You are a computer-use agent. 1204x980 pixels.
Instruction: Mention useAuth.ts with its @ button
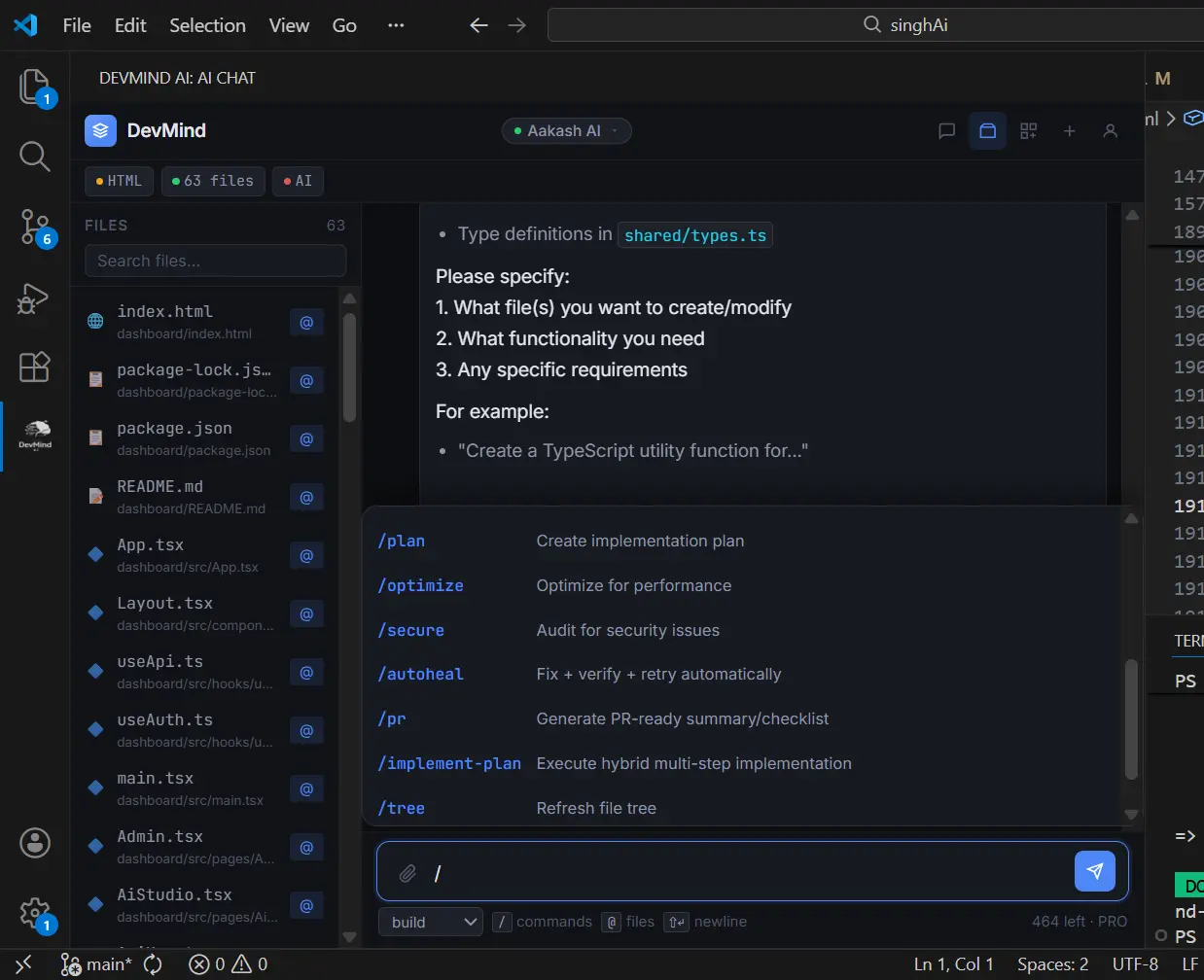click(x=306, y=731)
